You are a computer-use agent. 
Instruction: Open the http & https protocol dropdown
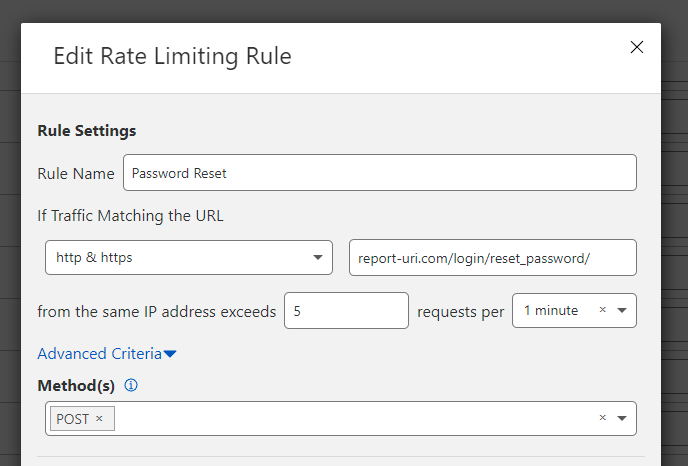click(188, 257)
